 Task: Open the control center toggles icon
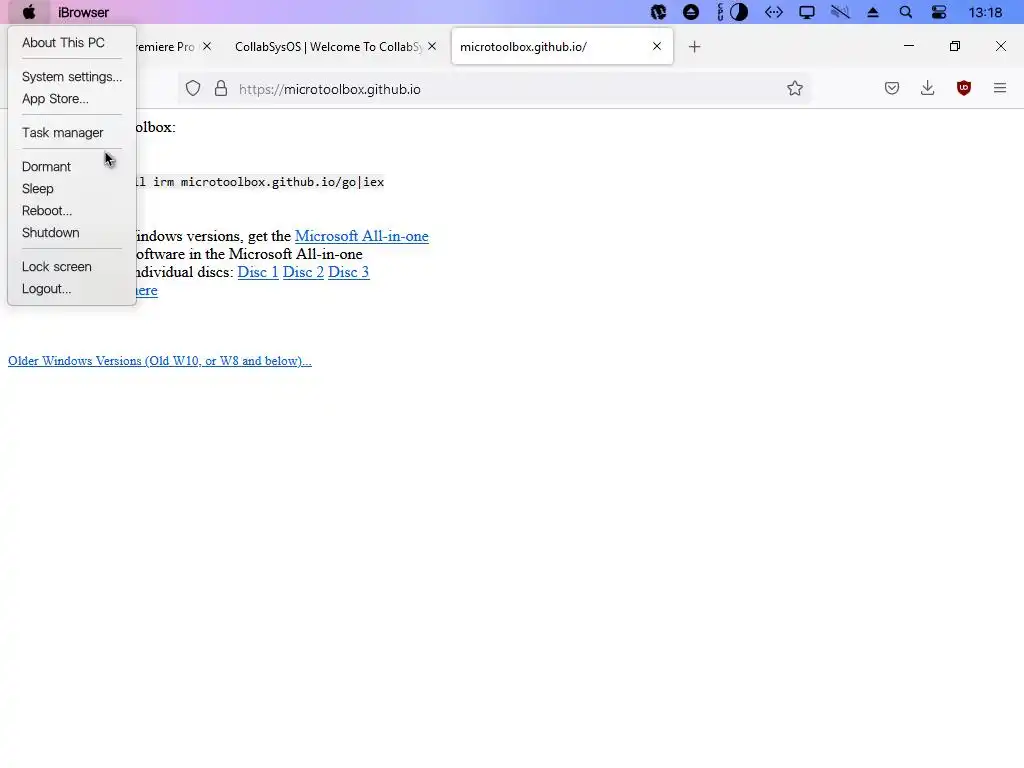point(939,12)
